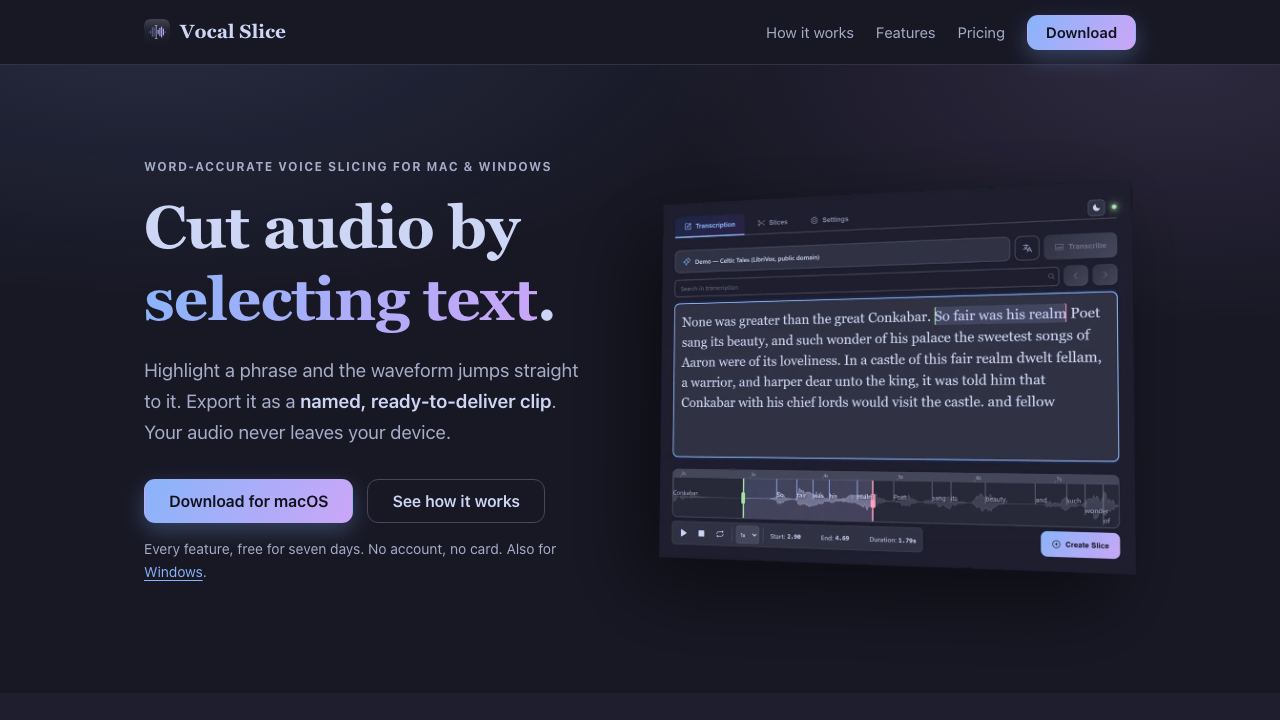Click the Create Slice button
Screen dimensions: 1280x720
[1080, 545]
